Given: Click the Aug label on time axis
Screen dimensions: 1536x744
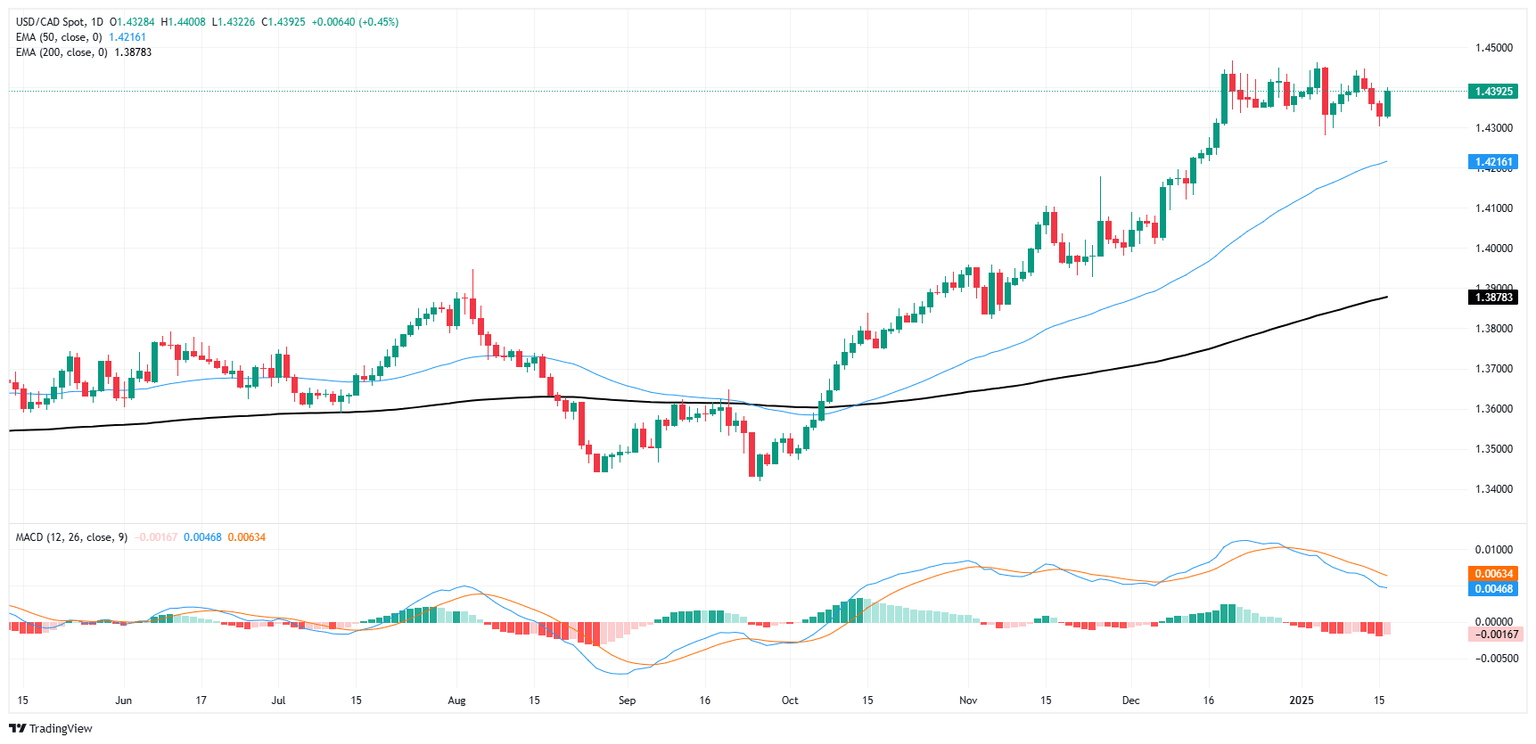Looking at the screenshot, I should (x=457, y=701).
